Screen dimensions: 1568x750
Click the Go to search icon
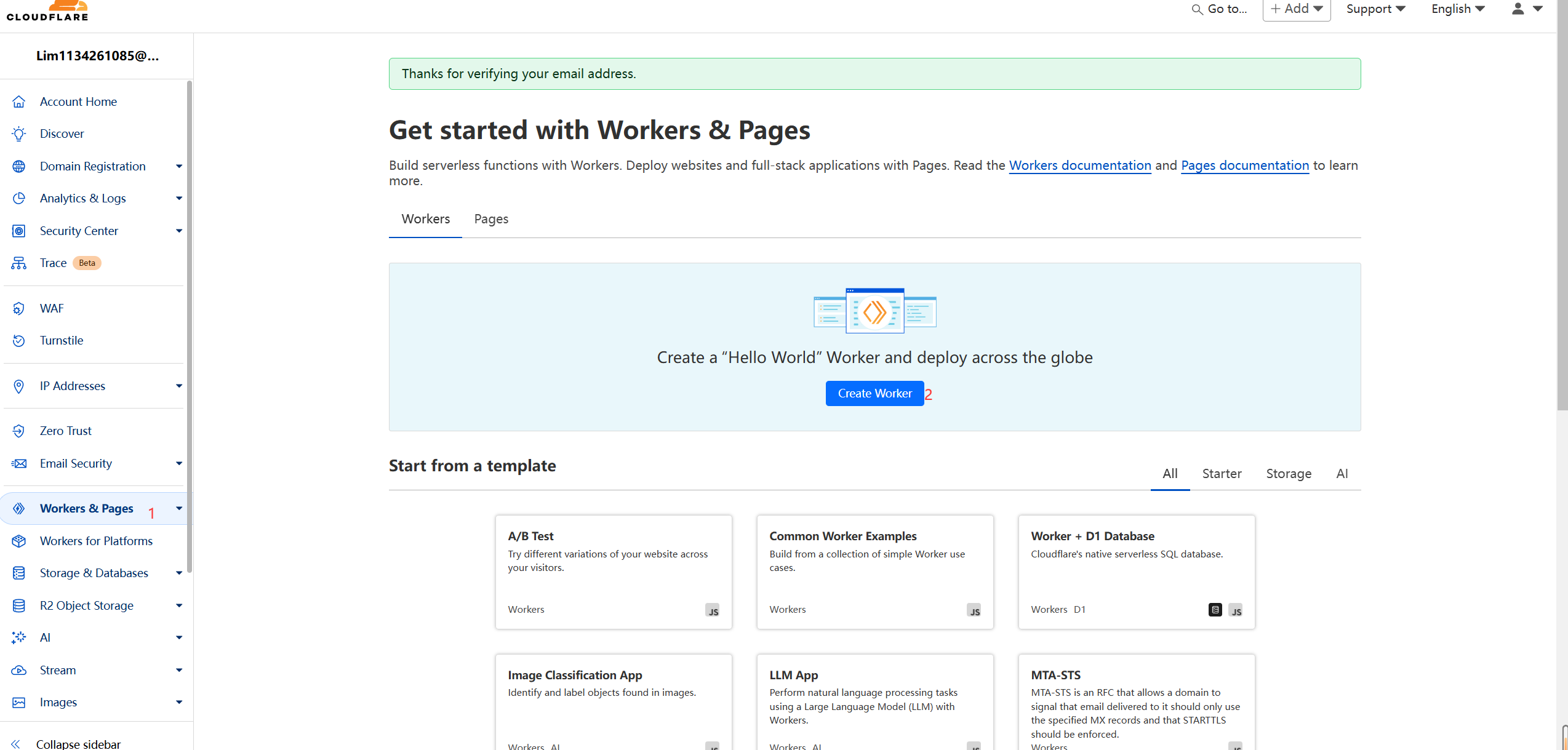click(1197, 9)
